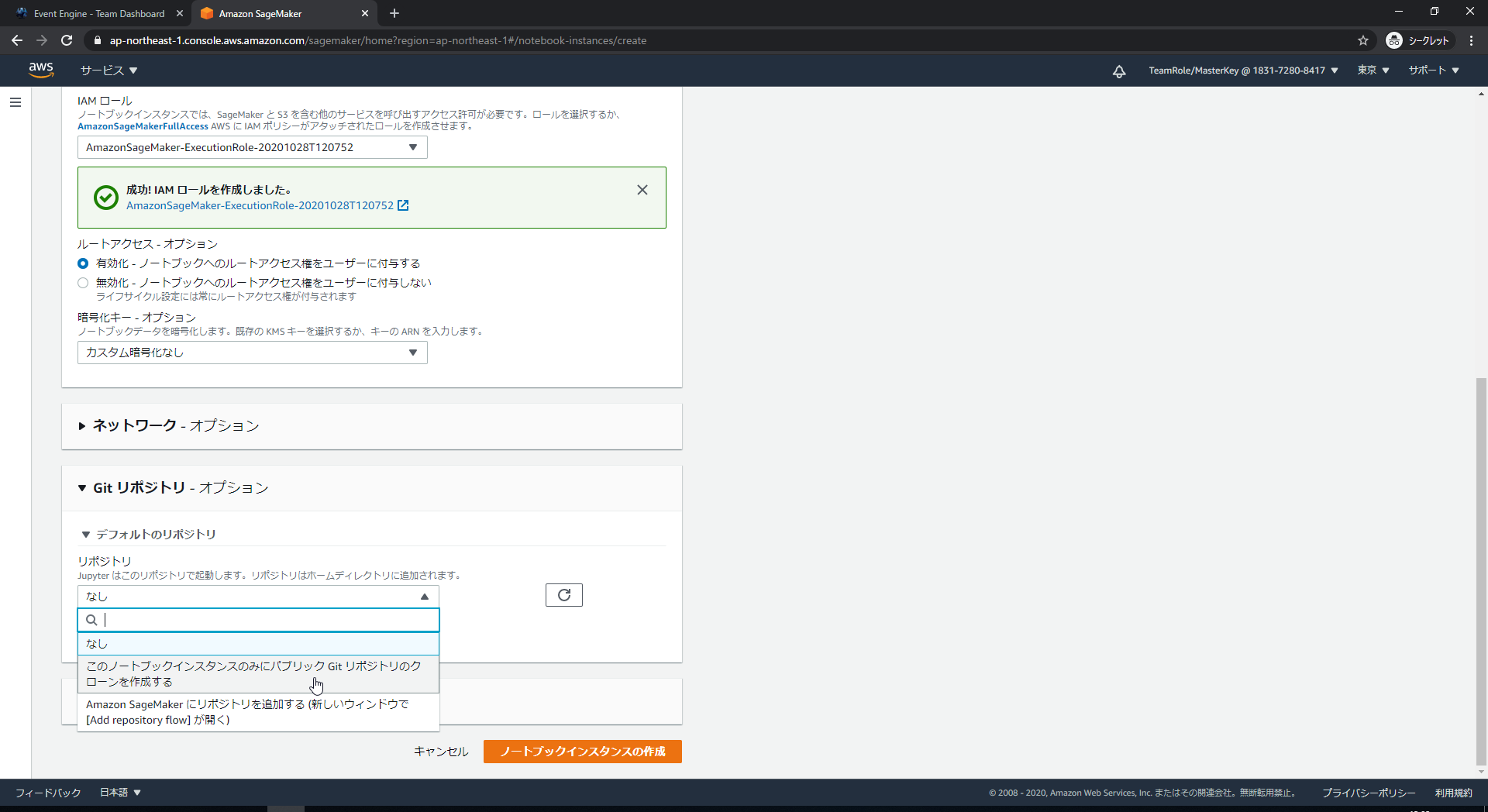The height and width of the screenshot is (812, 1488).
Task: Open the left hamburger navigation menu
Action: click(x=15, y=102)
